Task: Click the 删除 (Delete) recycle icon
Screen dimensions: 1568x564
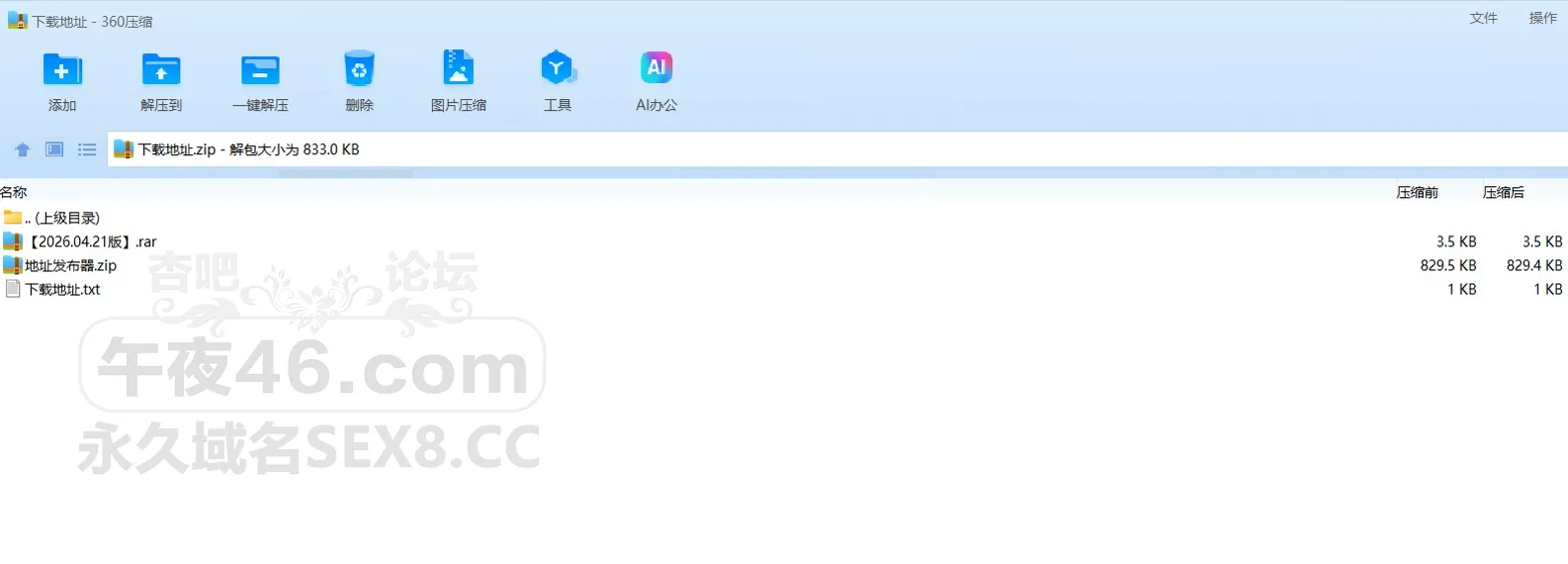Action: [x=359, y=69]
